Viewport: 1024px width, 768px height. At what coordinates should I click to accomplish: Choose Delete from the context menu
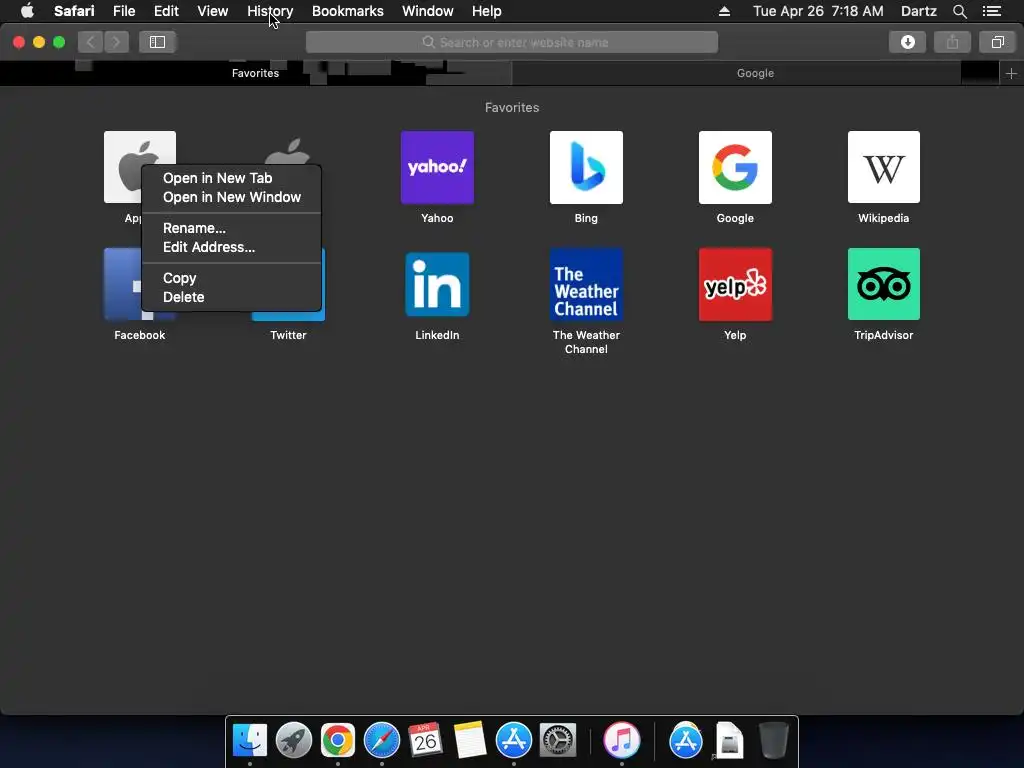click(x=231, y=296)
